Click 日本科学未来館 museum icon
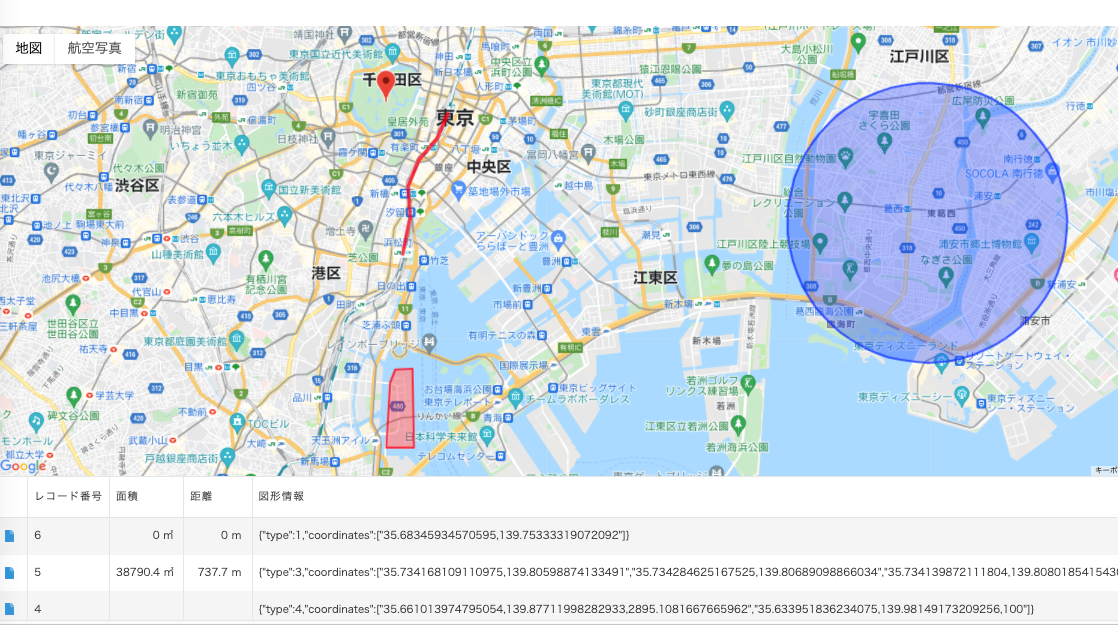The height and width of the screenshot is (625, 1118). click(487, 434)
